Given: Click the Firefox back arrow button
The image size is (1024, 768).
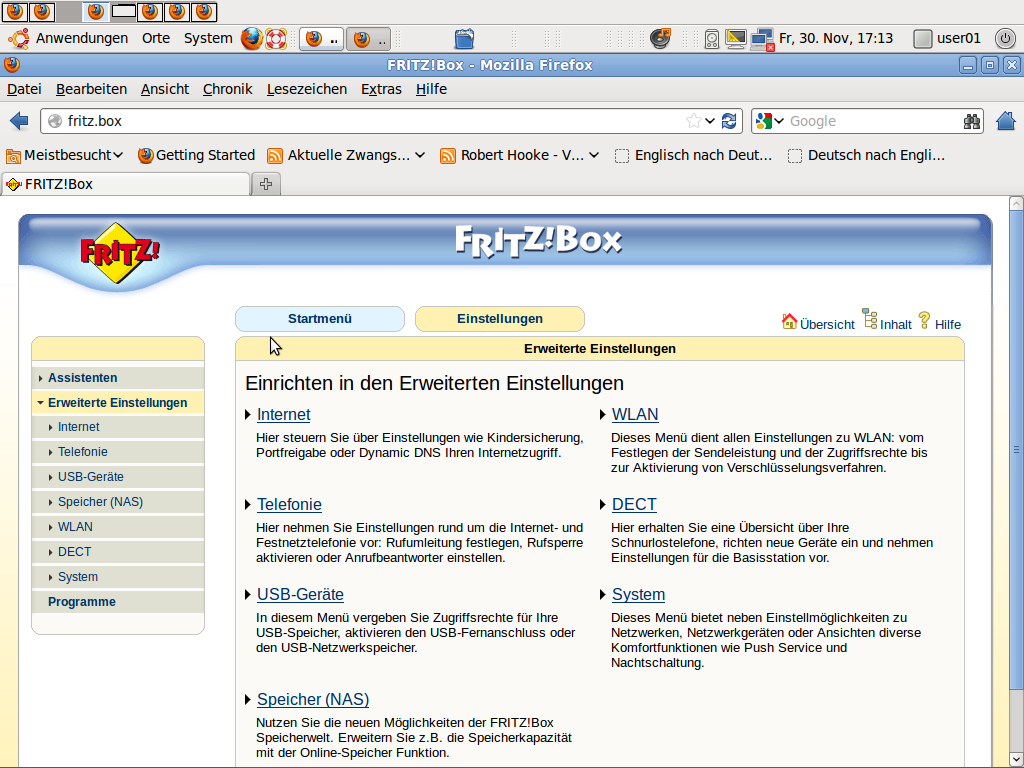Looking at the screenshot, I should coord(19,121).
